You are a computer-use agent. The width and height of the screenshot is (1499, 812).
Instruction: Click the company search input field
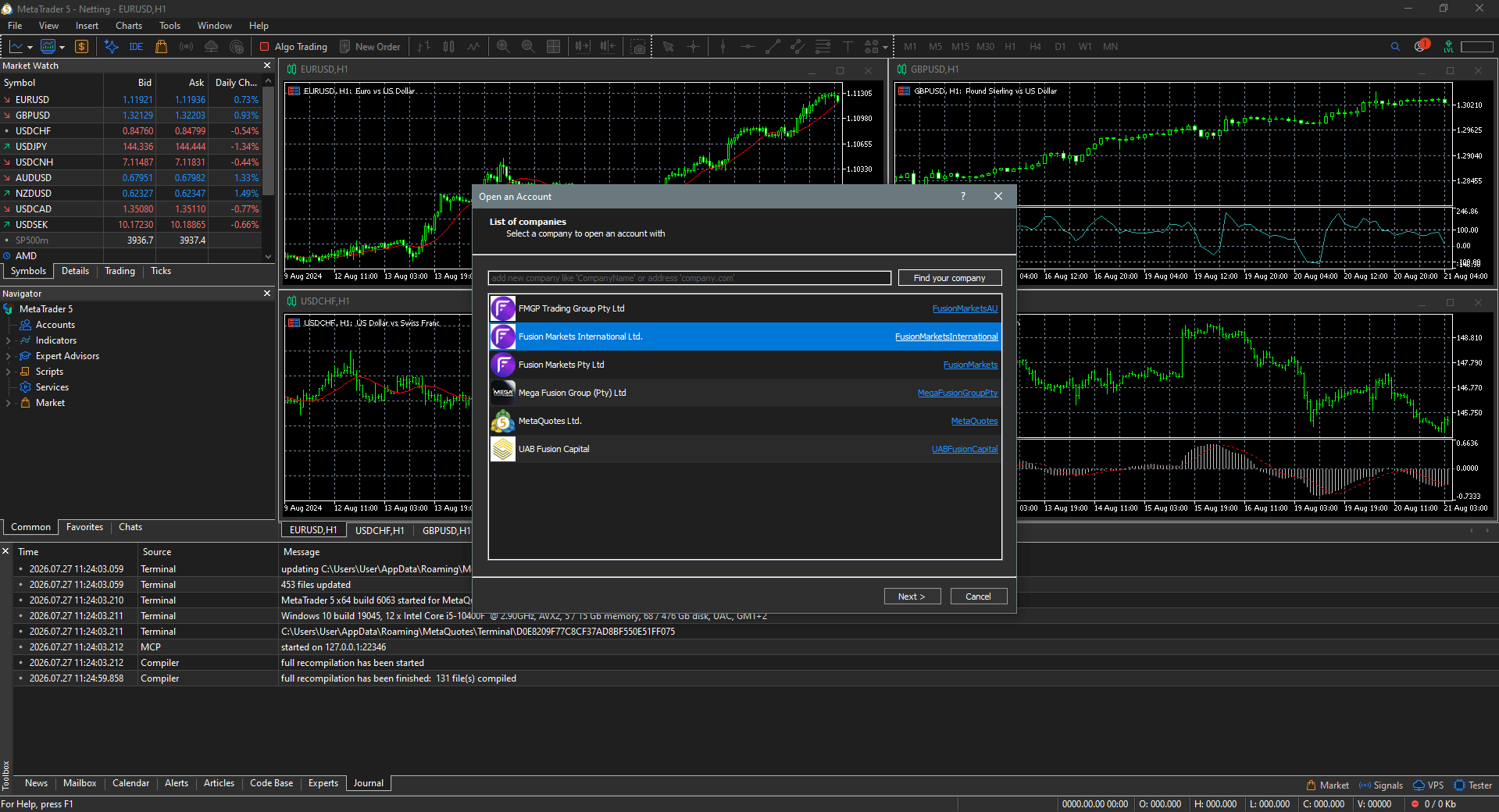(x=689, y=278)
